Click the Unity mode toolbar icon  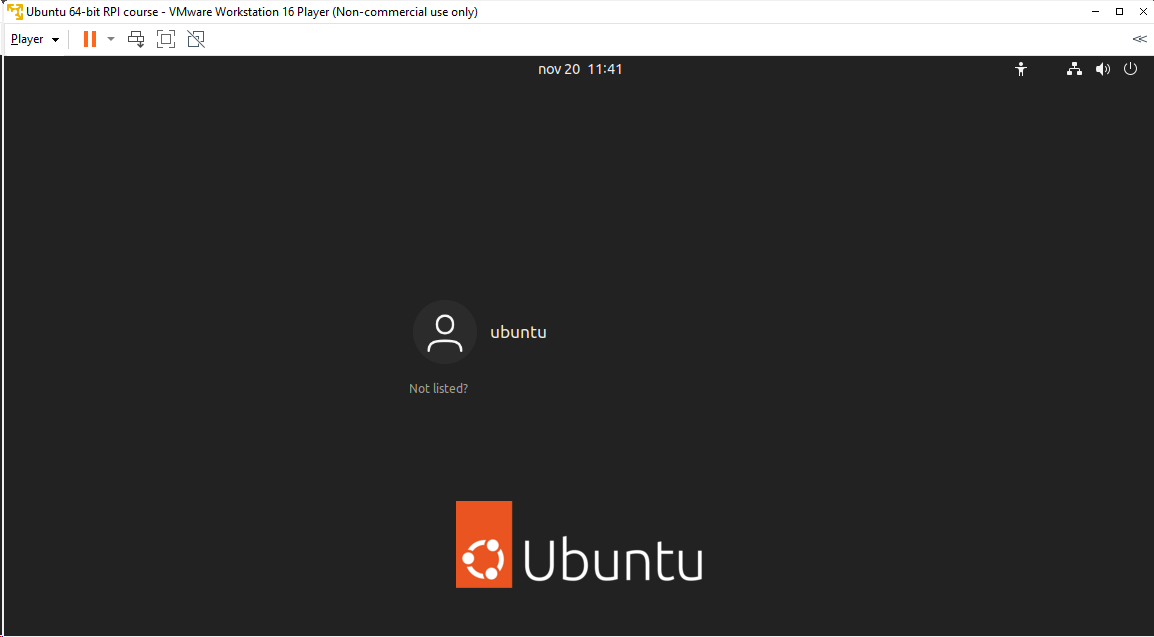coord(196,39)
